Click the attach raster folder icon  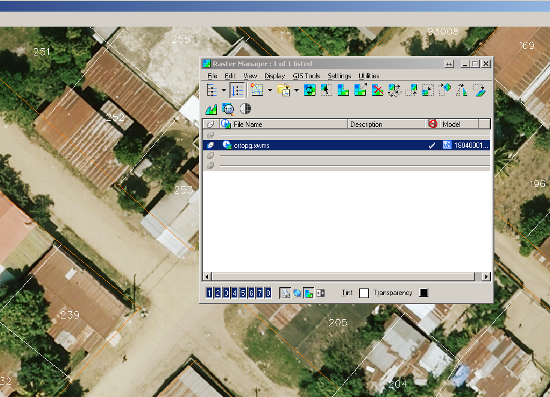284,90
